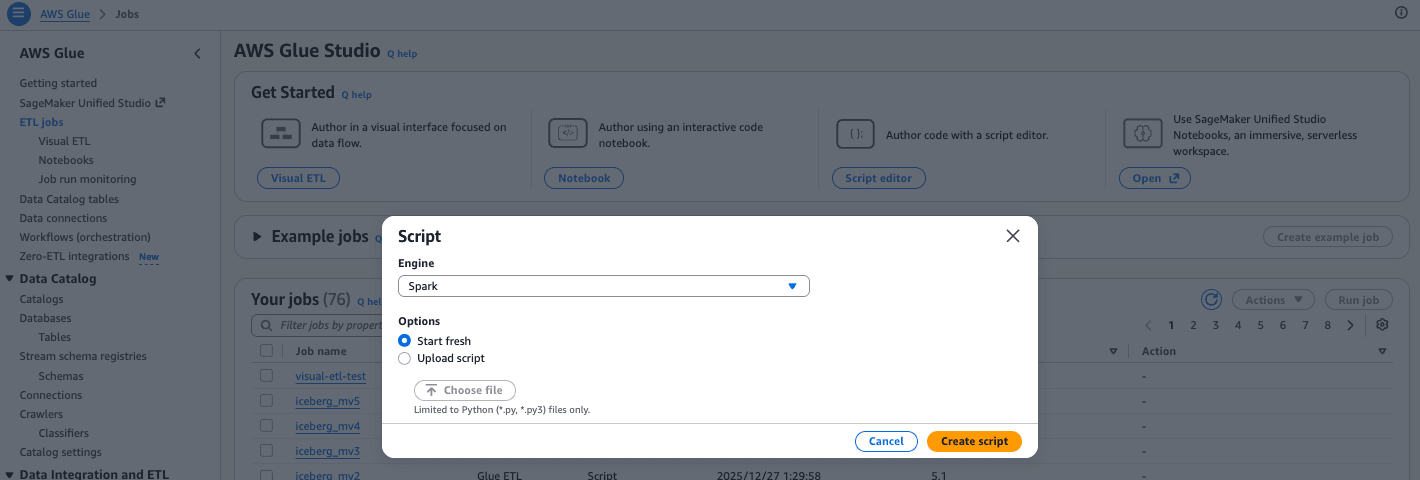
Task: Open the Actions dropdown
Action: pyautogui.click(x=1273, y=300)
